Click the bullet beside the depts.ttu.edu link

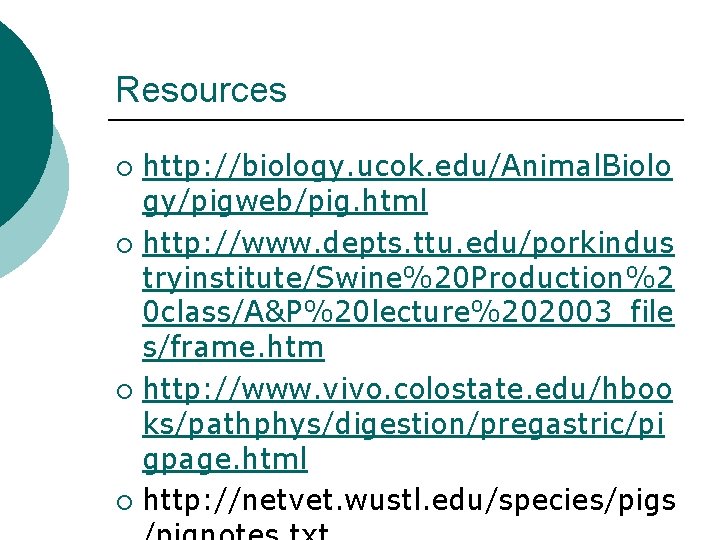point(124,245)
